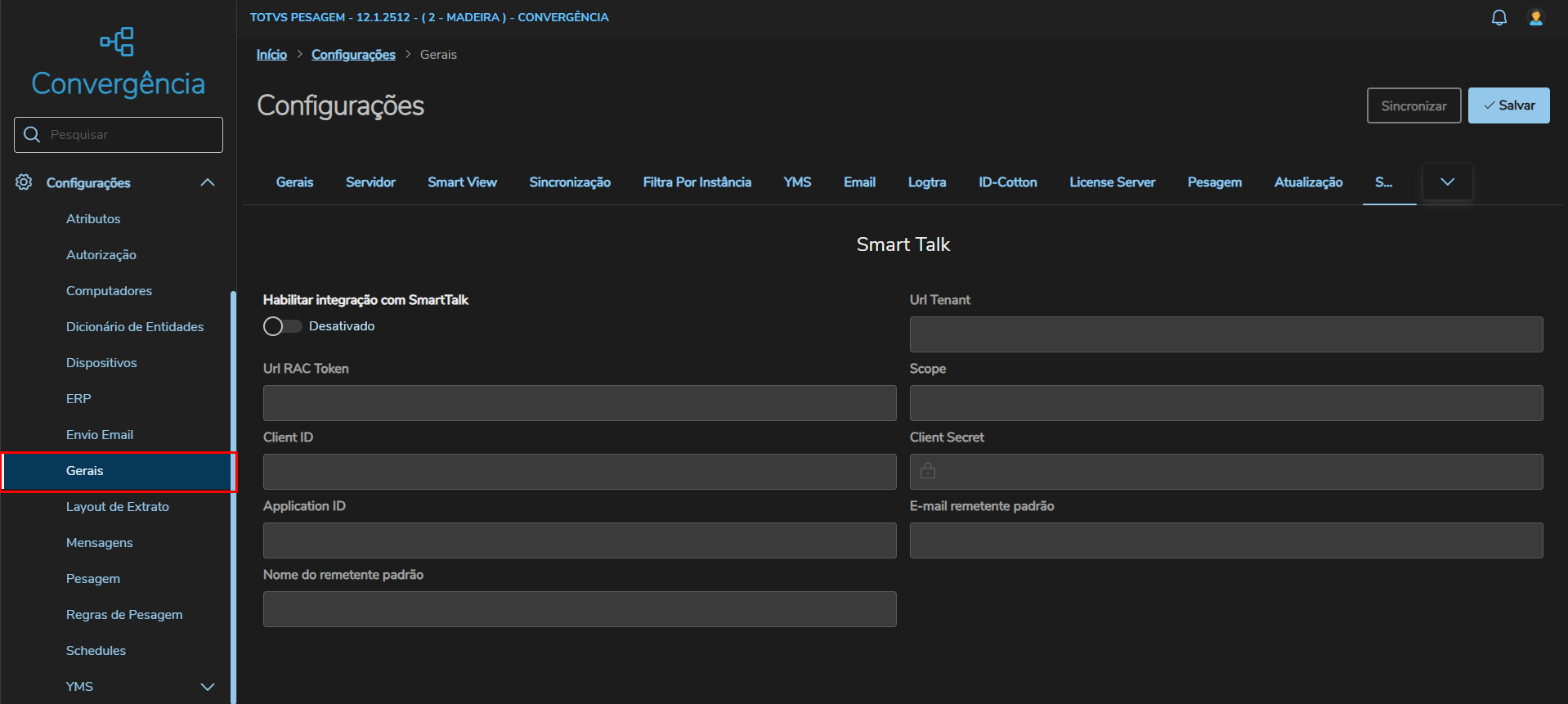Enable SmartTalk integration toggle

pyautogui.click(x=282, y=326)
